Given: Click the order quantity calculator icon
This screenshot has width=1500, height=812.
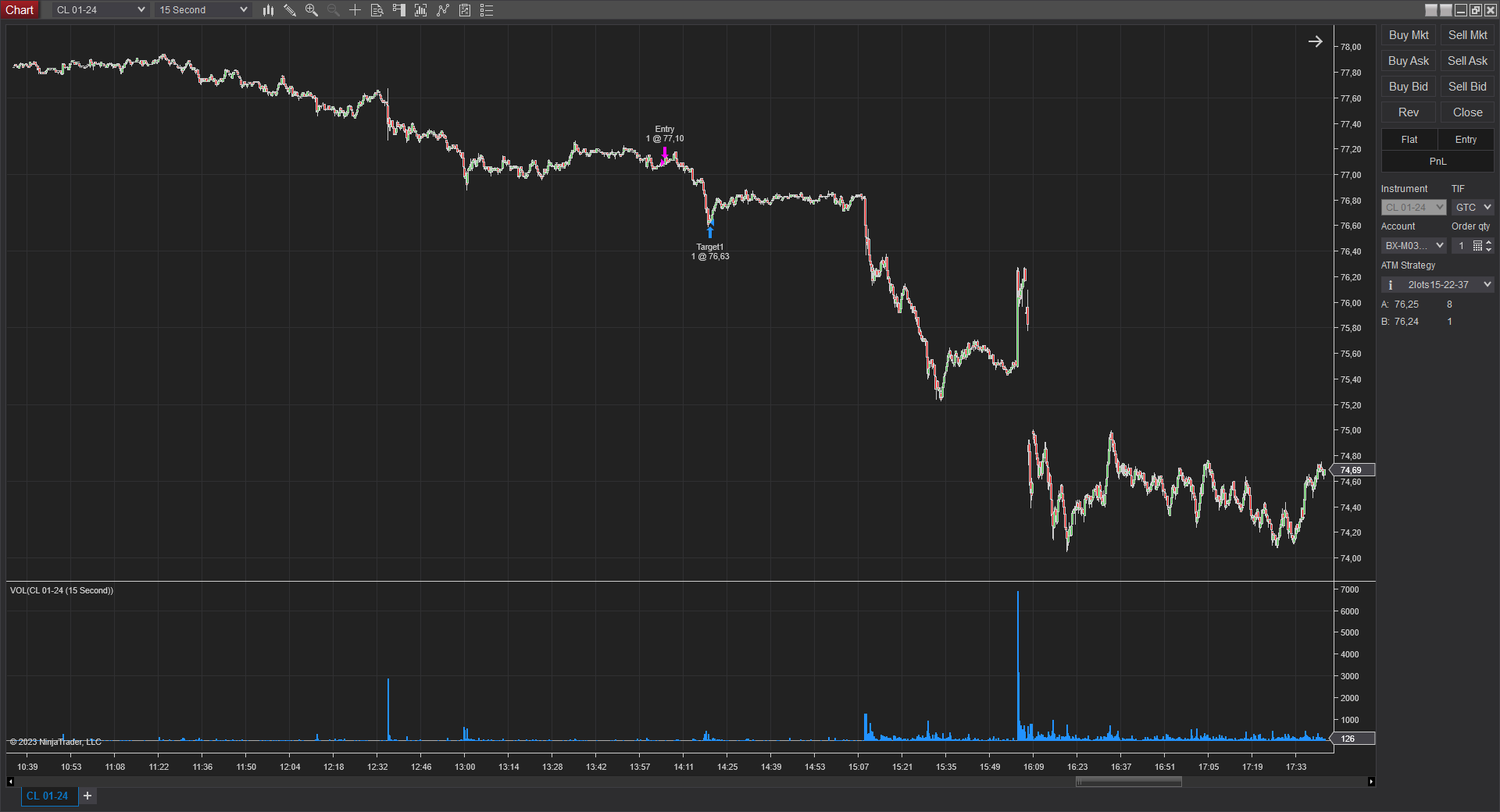Looking at the screenshot, I should 1477,246.
